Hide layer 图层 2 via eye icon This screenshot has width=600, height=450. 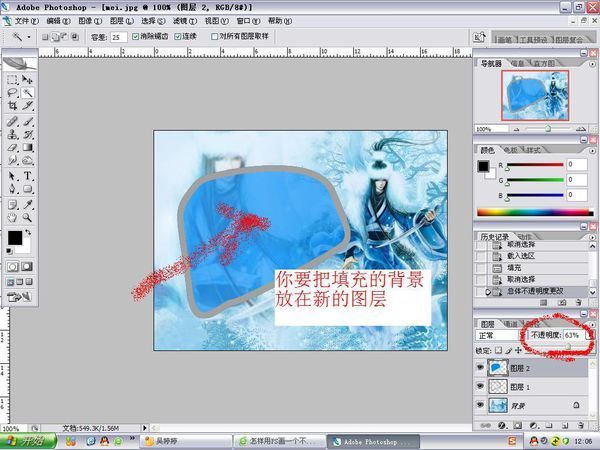pyautogui.click(x=482, y=367)
